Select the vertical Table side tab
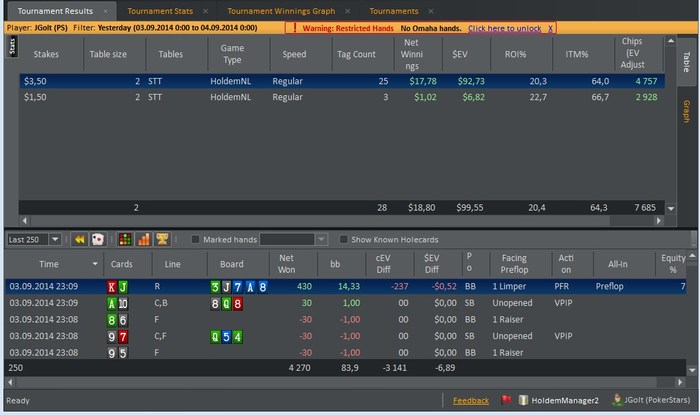This screenshot has width=700, height=415. point(687,62)
